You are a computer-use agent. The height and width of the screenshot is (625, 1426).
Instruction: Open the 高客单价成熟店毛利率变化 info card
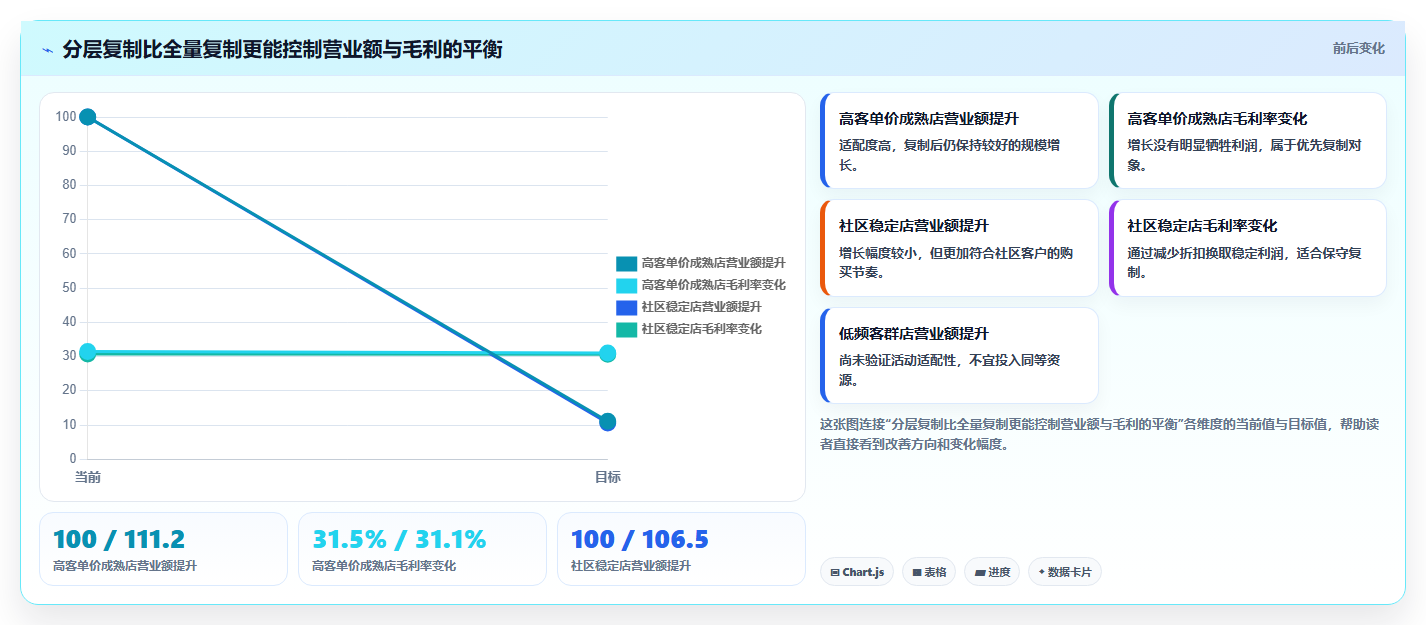click(x=1248, y=140)
